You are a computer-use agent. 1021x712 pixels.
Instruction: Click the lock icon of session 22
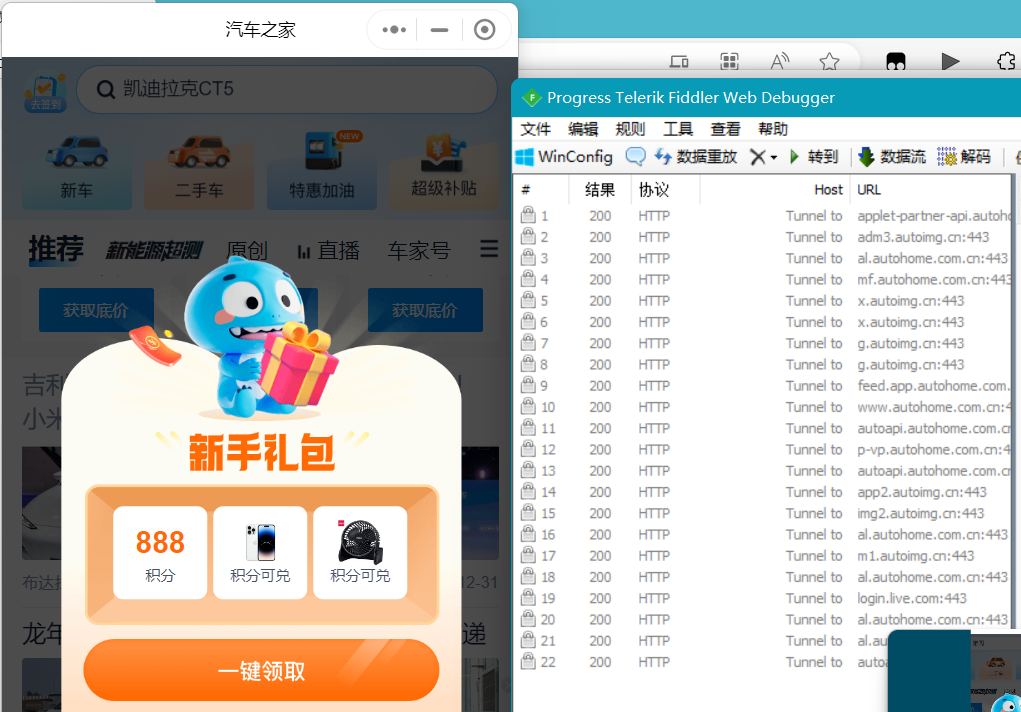pyautogui.click(x=528, y=661)
